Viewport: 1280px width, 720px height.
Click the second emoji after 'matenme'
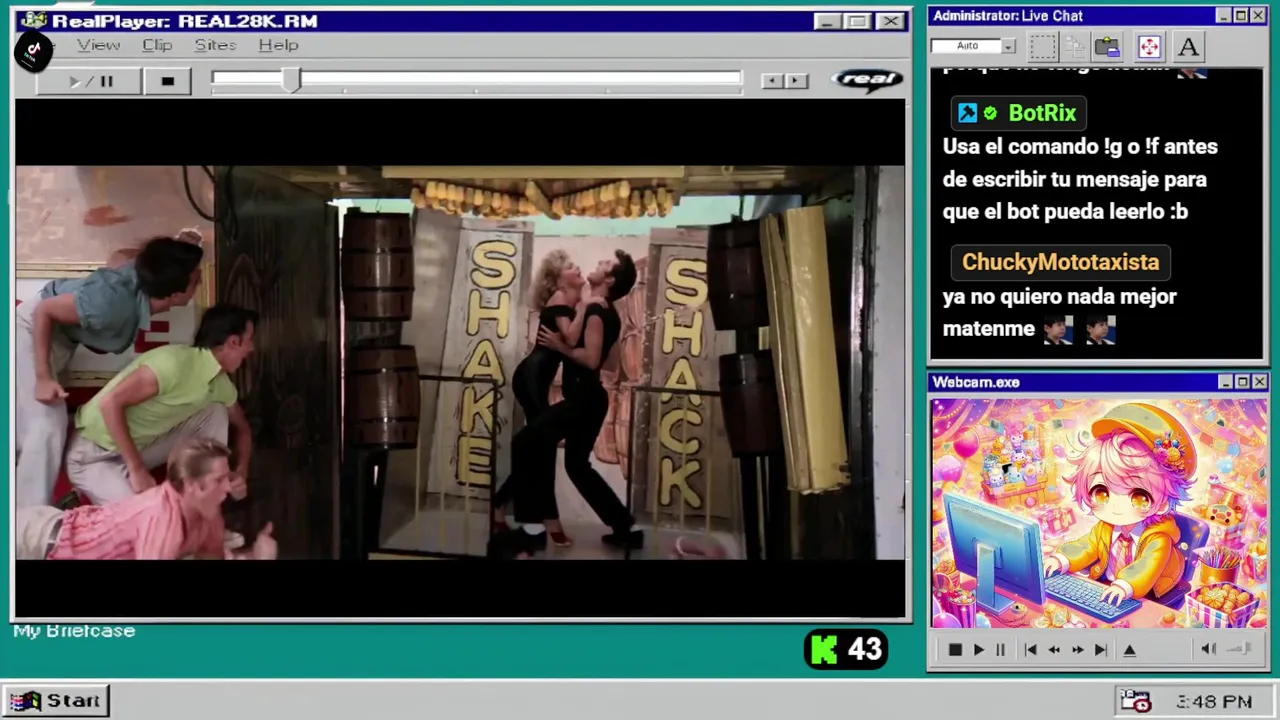1100,329
